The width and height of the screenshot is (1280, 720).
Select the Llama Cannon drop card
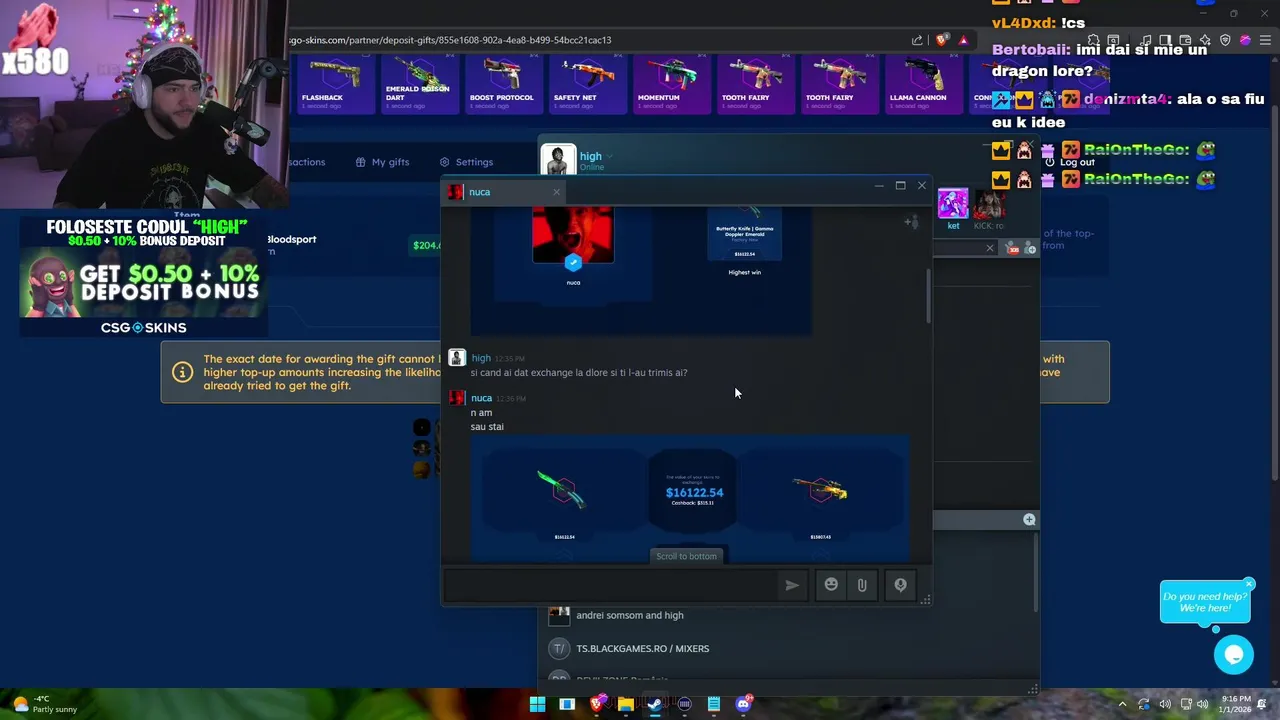pyautogui.click(x=922, y=84)
